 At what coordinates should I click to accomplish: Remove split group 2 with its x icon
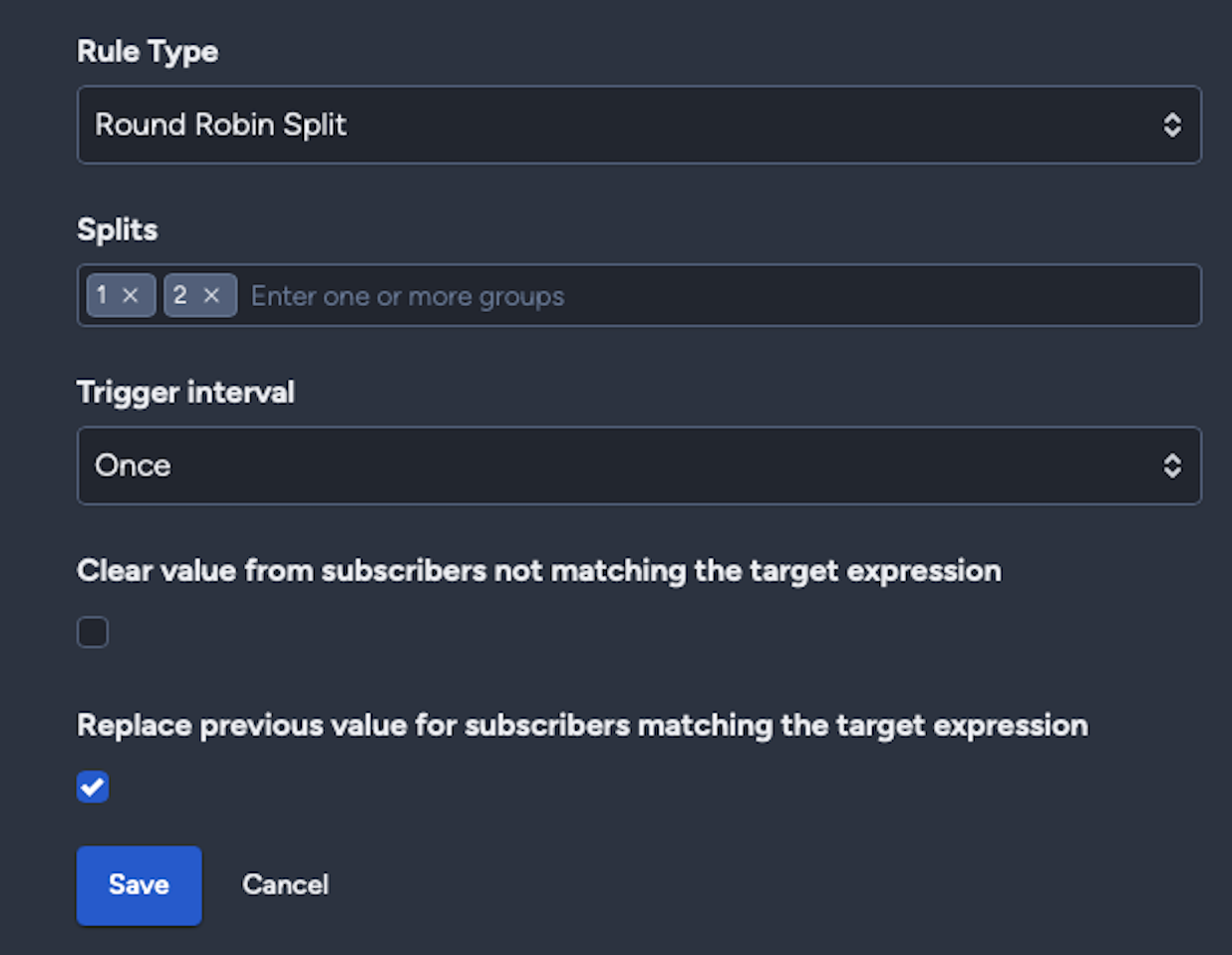pyautogui.click(x=211, y=296)
